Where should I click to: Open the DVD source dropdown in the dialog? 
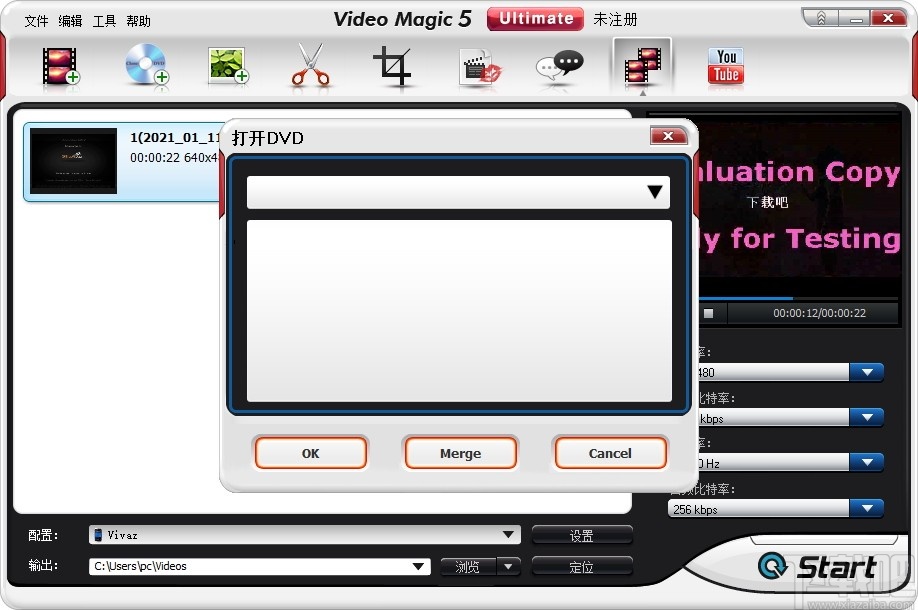[x=657, y=192]
